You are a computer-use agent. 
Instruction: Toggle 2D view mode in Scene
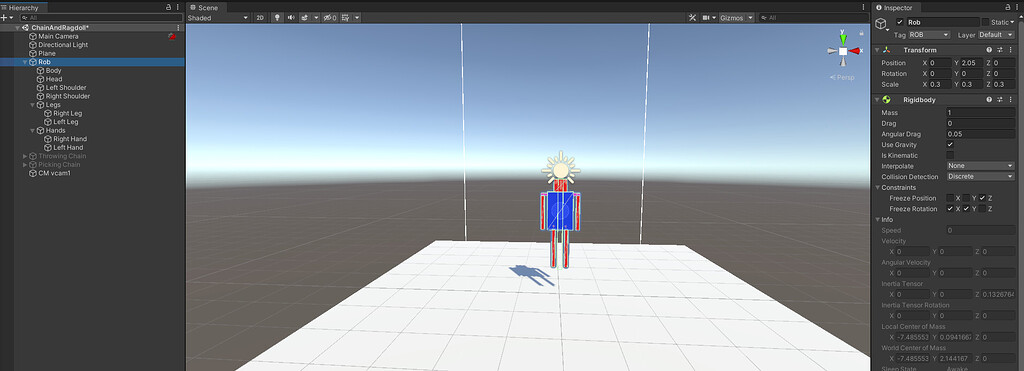point(260,18)
